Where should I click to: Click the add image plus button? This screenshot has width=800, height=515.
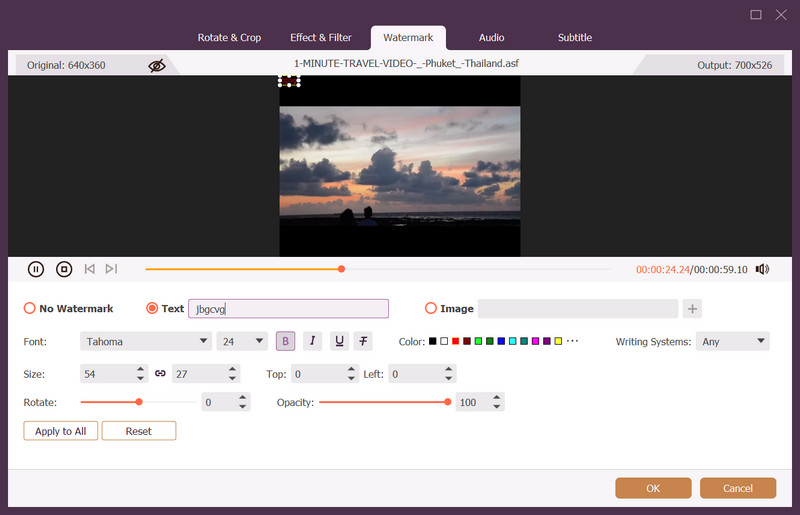(x=693, y=309)
